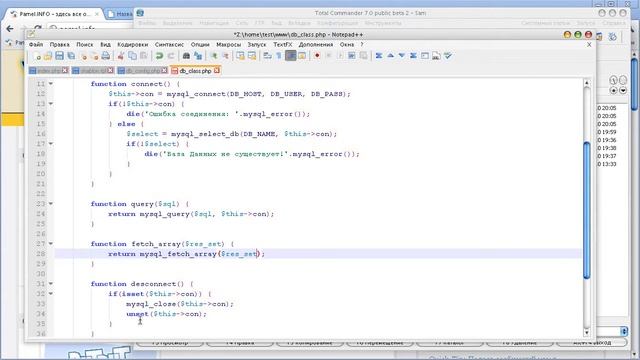Undo last edit with green arrow icon
640x360 pixels.
point(159,56)
